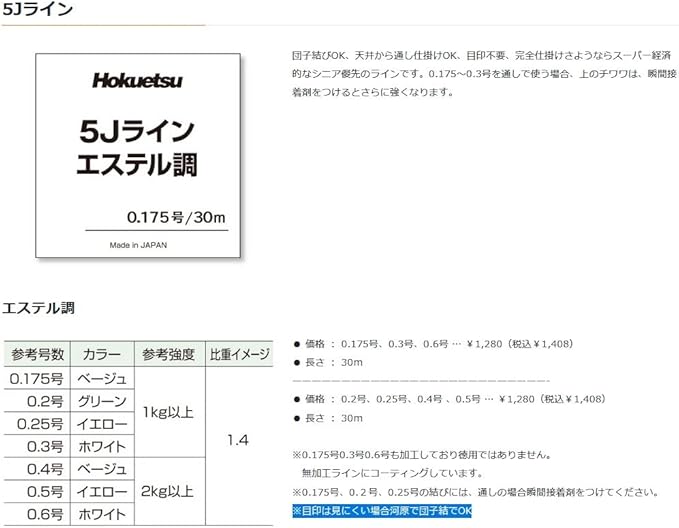This screenshot has height=528, width=679.
Task: Click the 'カラー' table header
Action: [x=102, y=354]
